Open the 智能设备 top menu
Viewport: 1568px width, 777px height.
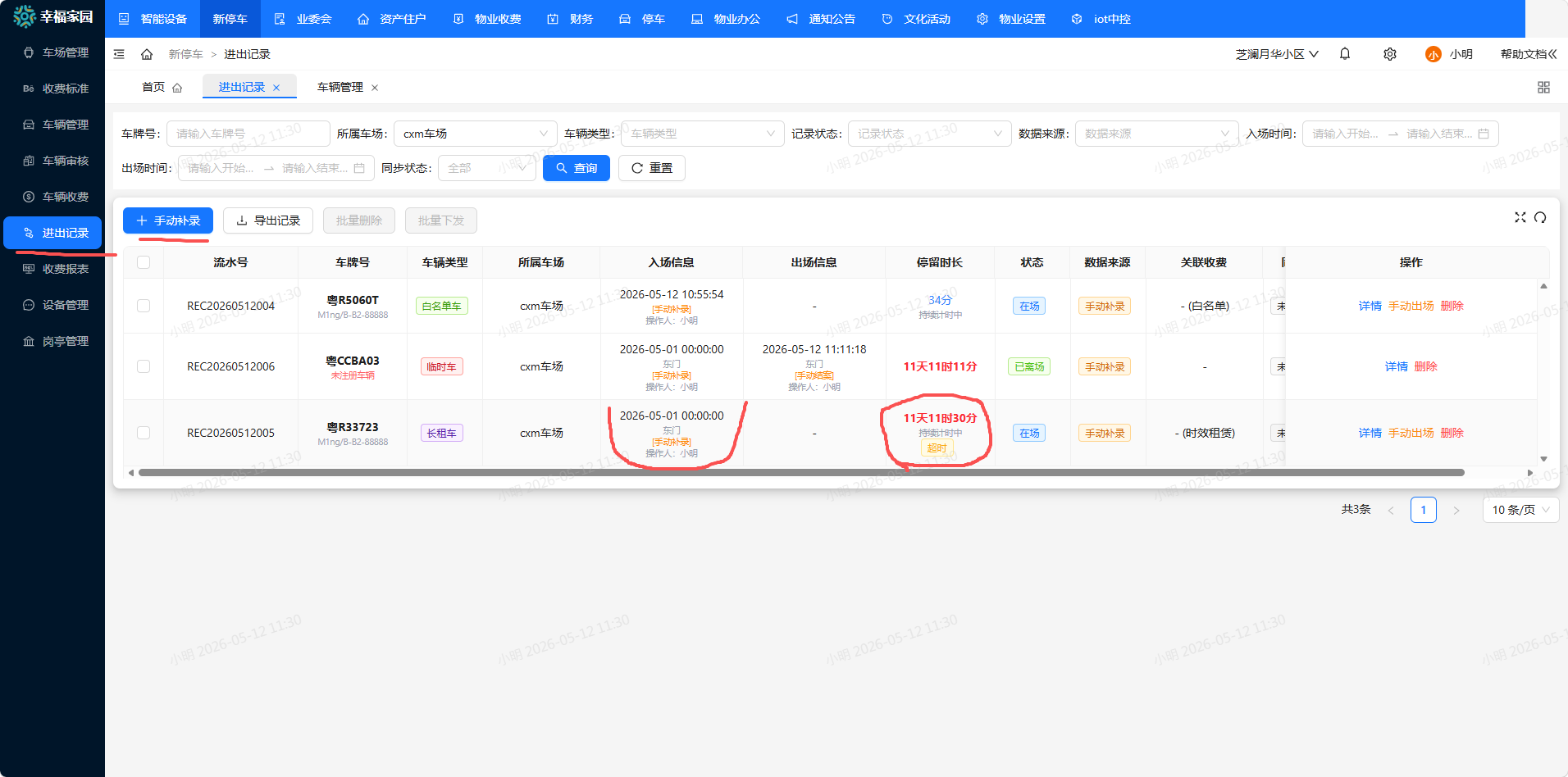pyautogui.click(x=153, y=19)
